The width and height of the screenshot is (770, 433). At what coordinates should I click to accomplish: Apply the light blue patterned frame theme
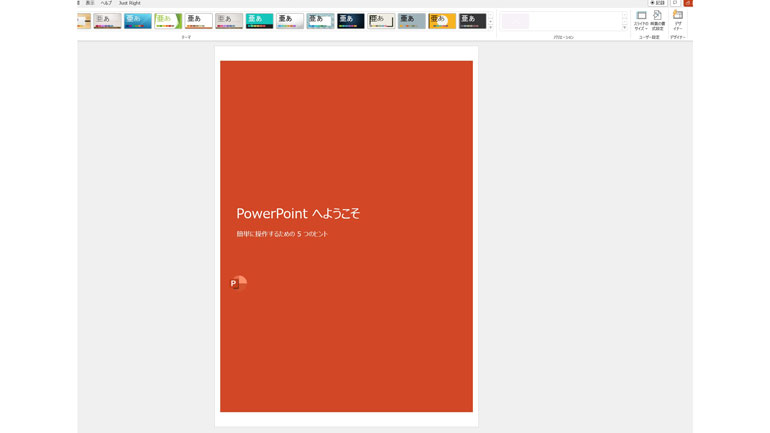tap(320, 21)
